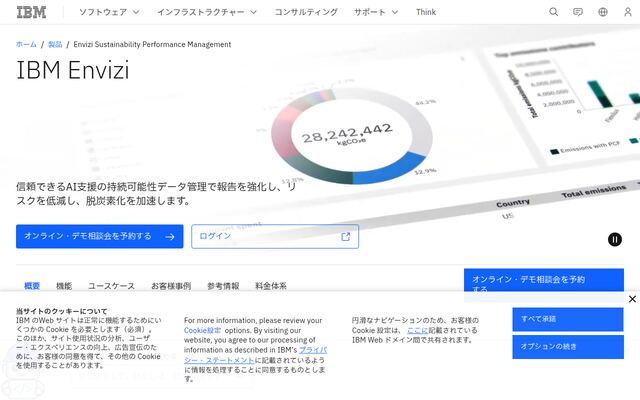The height and width of the screenshot is (400, 640).
Task: Pause the hero animation
Action: pos(615,239)
